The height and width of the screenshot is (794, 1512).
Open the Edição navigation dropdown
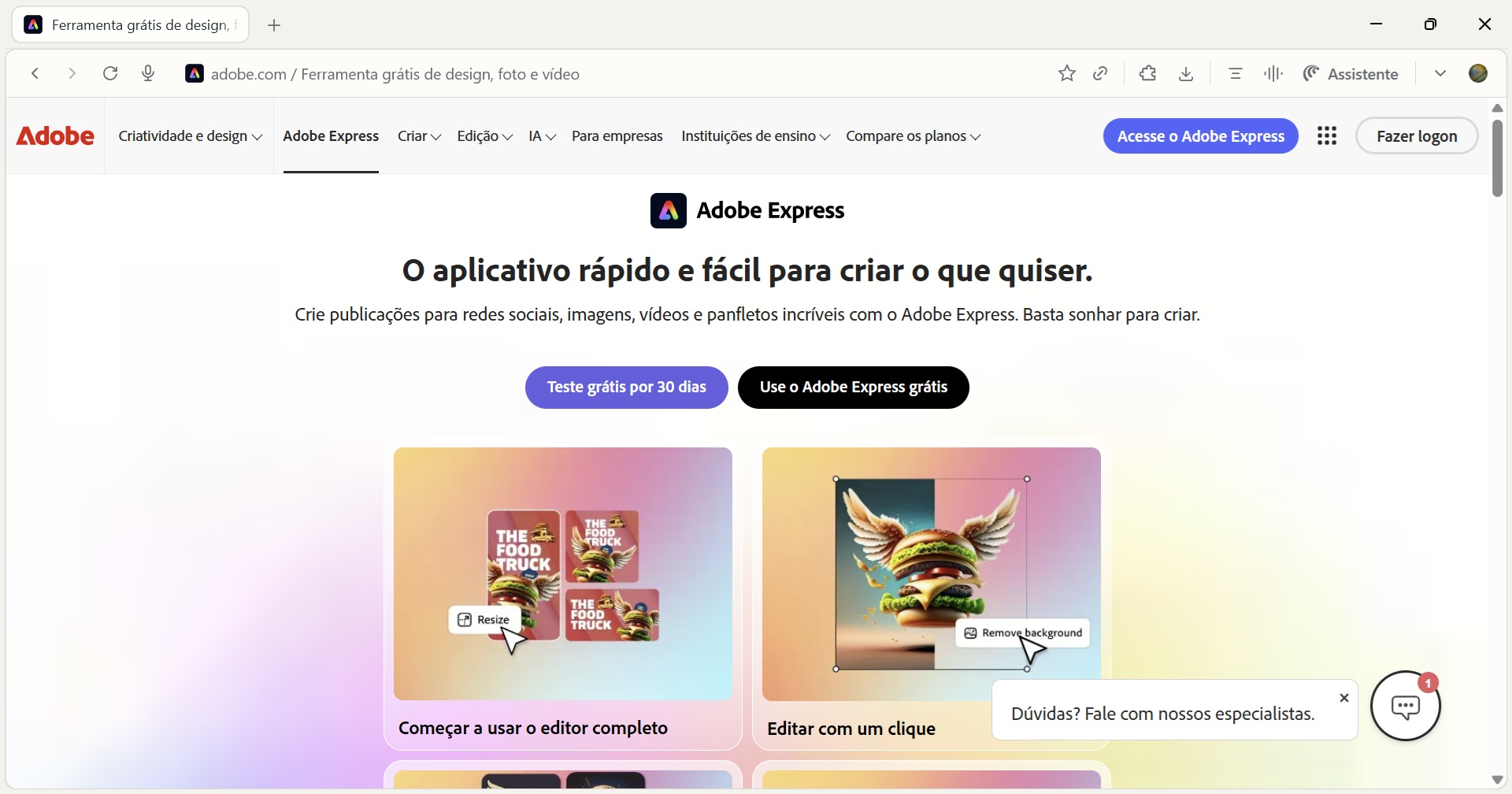(x=485, y=136)
